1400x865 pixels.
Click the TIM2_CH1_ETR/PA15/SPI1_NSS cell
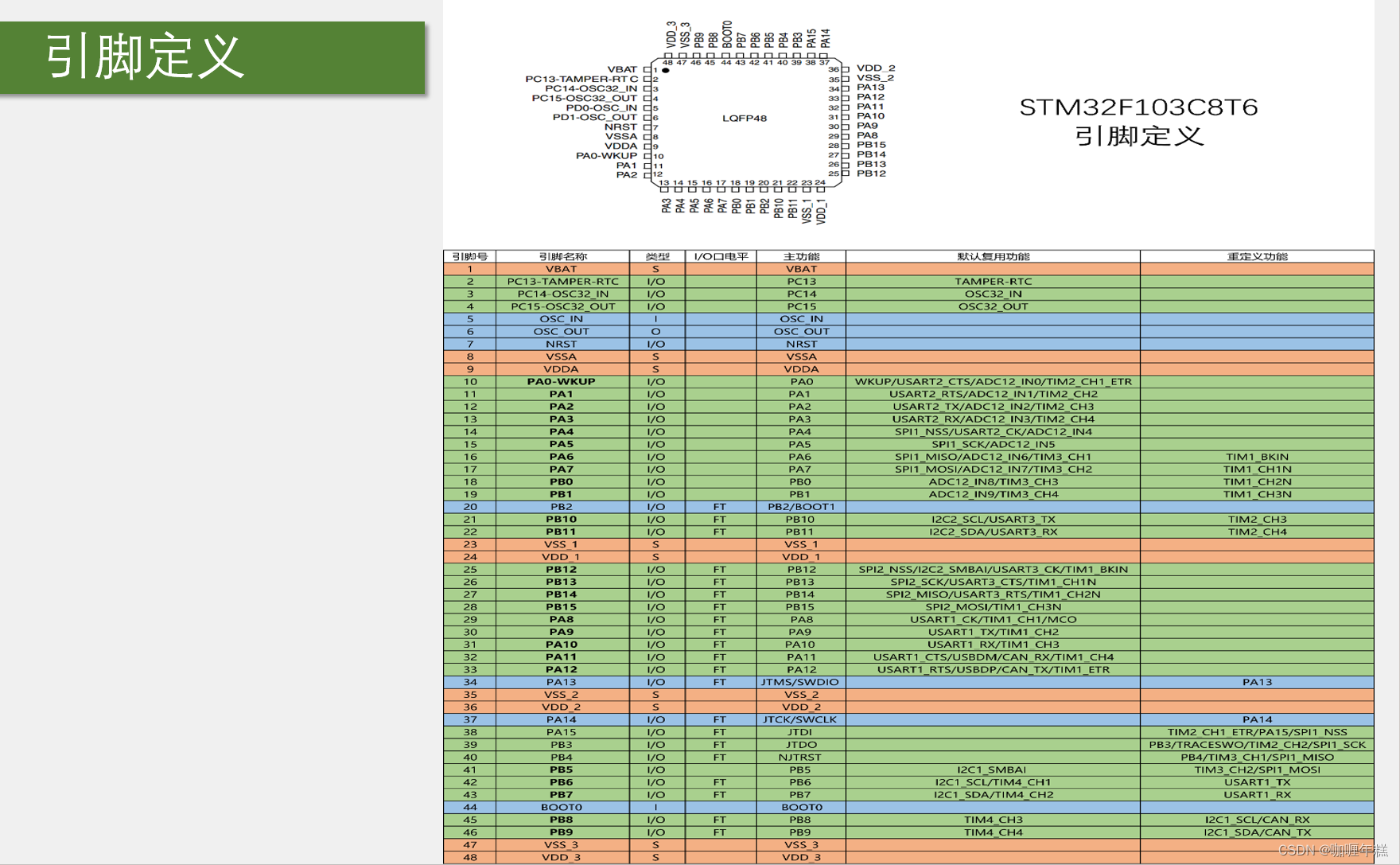[x=1257, y=732]
